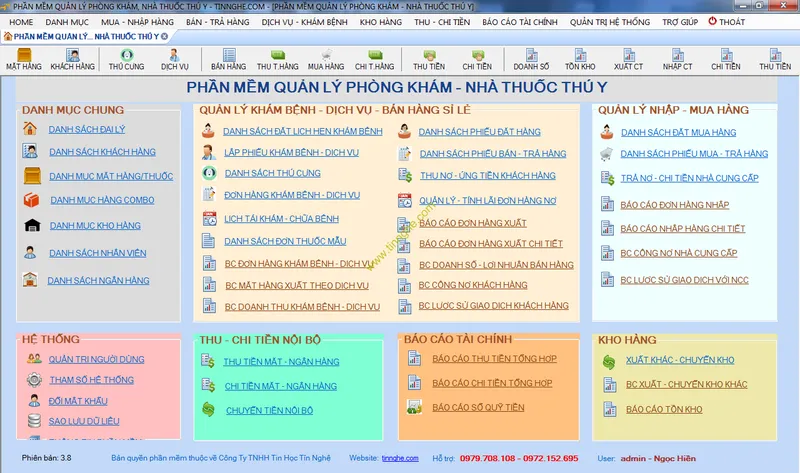The image size is (800, 473).
Task: Open the HOME menu
Action: 21,22
